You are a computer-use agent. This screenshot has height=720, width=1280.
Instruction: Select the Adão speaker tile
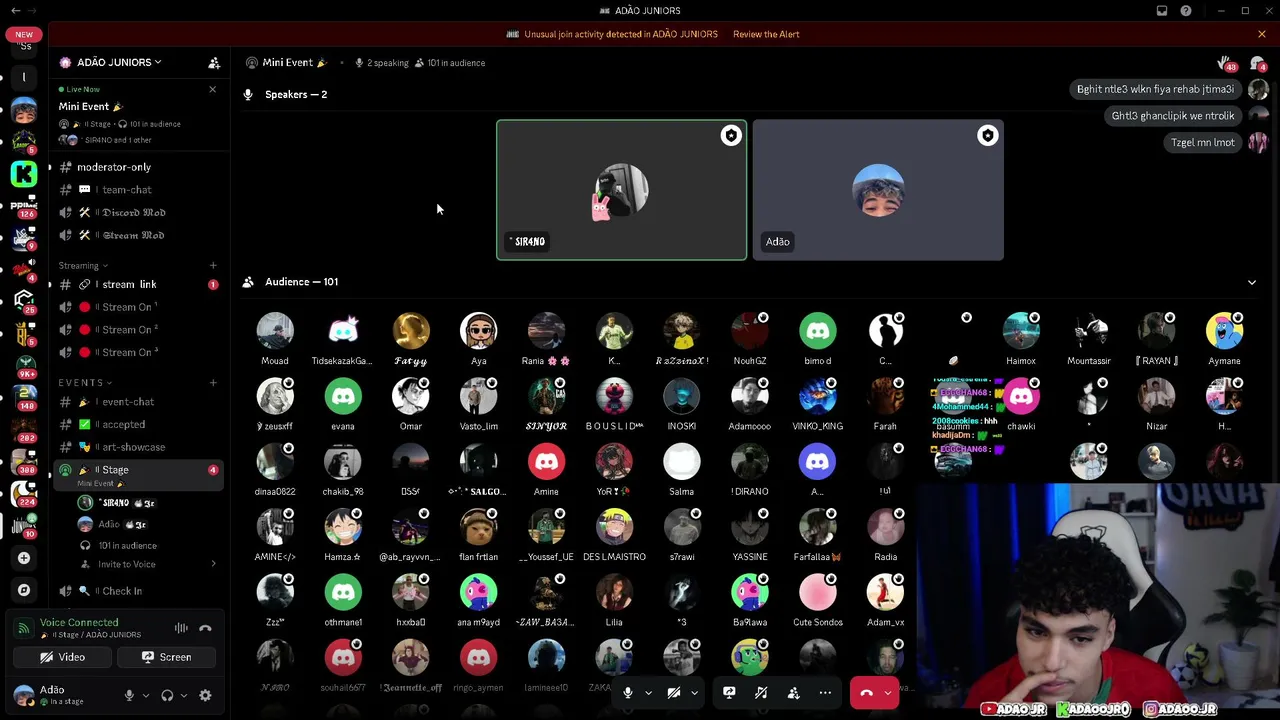point(878,190)
